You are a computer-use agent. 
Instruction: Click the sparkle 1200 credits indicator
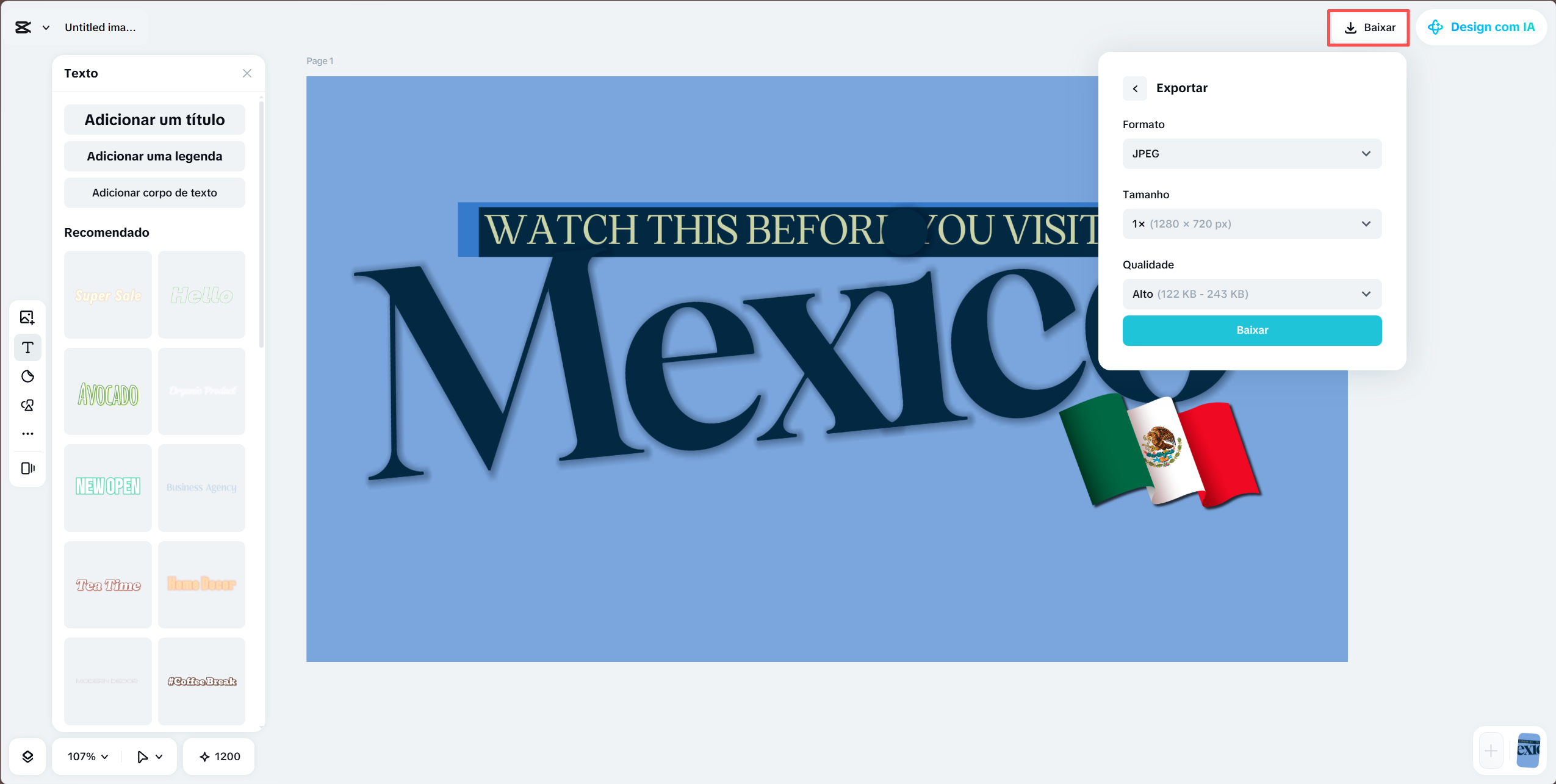218,756
